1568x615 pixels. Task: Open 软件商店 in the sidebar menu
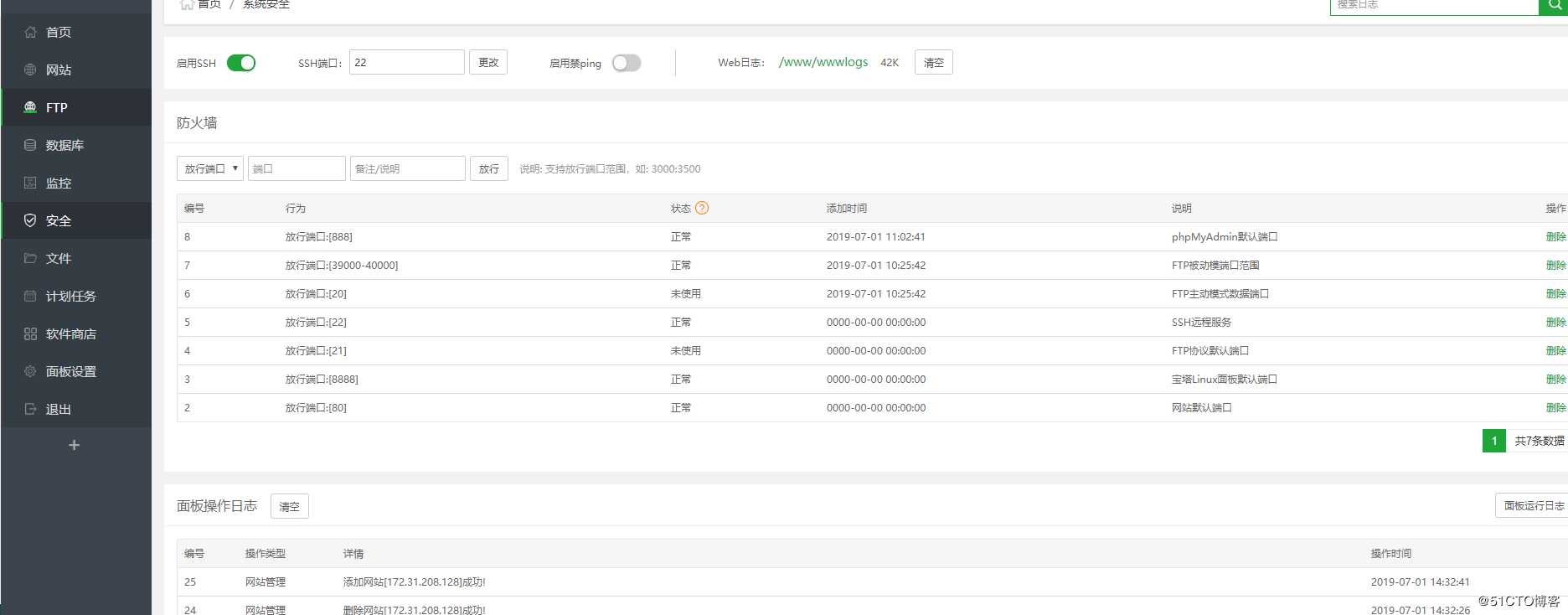pos(71,333)
